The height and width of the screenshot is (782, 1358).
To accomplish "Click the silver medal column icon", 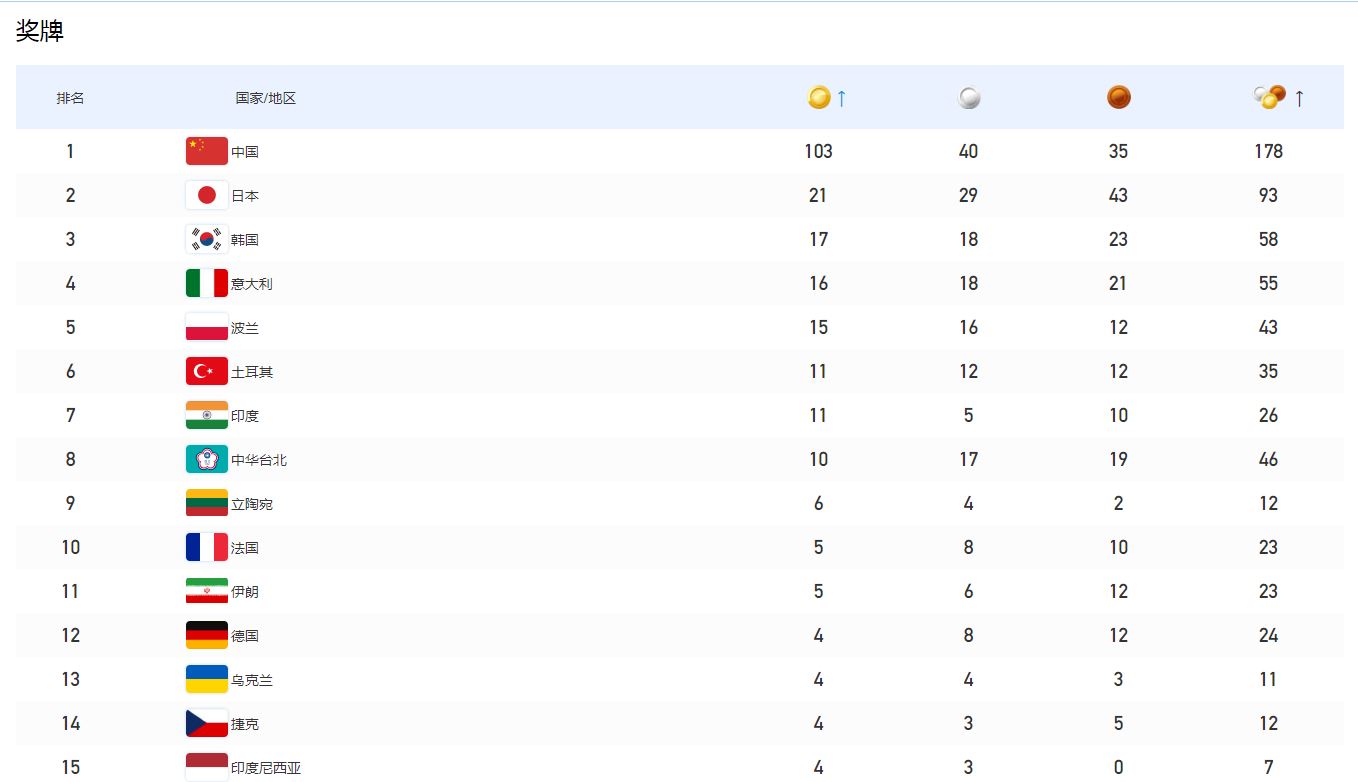I will 969,98.
